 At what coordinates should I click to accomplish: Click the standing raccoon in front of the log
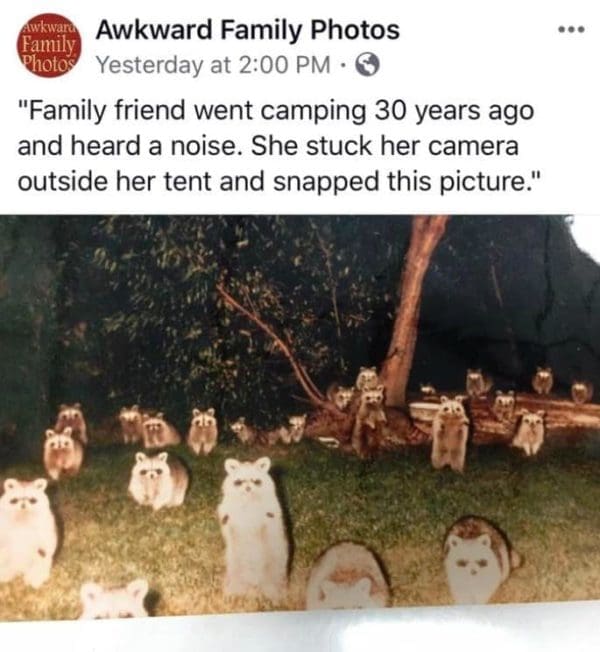pos(450,432)
